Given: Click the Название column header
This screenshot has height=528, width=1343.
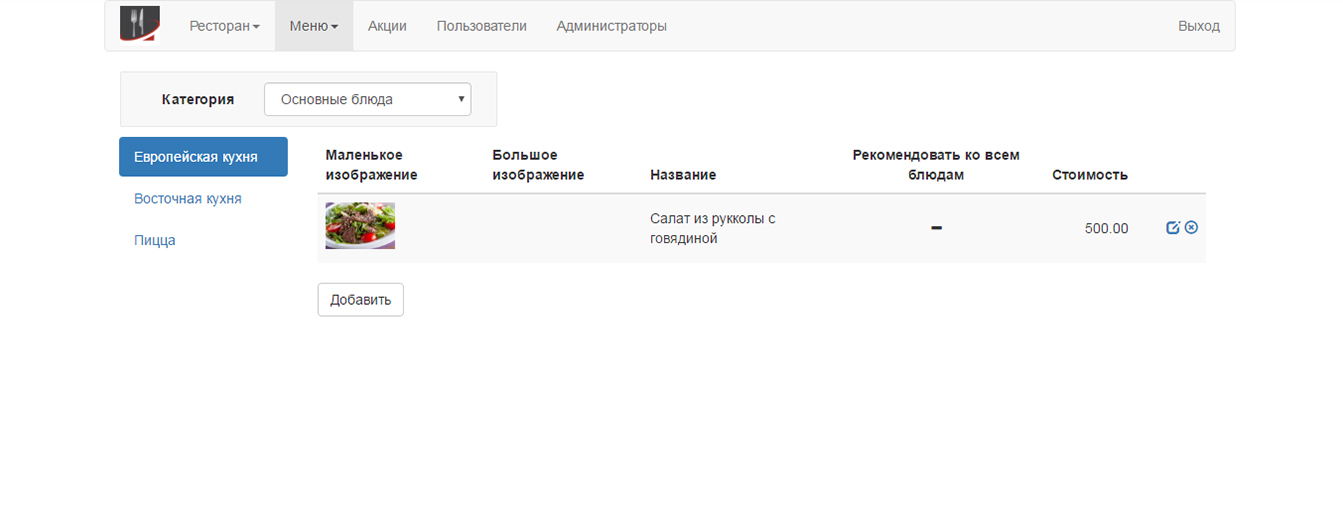Looking at the screenshot, I should tap(683, 175).
